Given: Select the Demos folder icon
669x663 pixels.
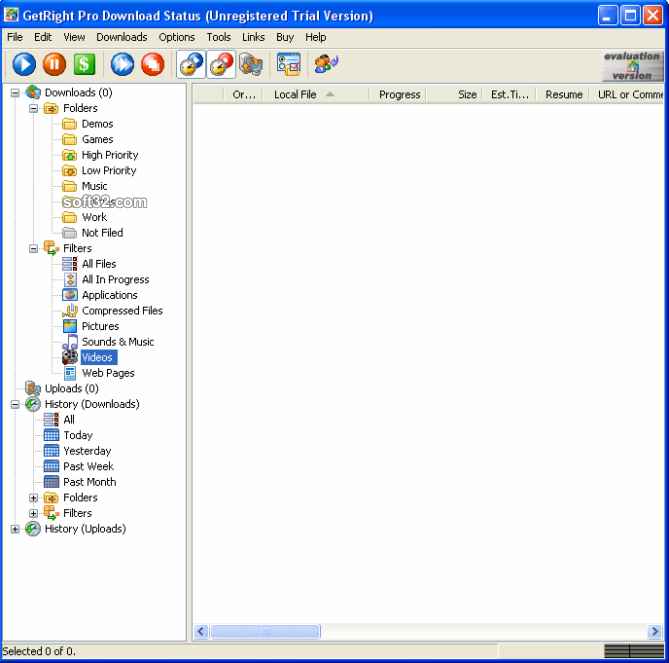Looking at the screenshot, I should pyautogui.click(x=70, y=124).
